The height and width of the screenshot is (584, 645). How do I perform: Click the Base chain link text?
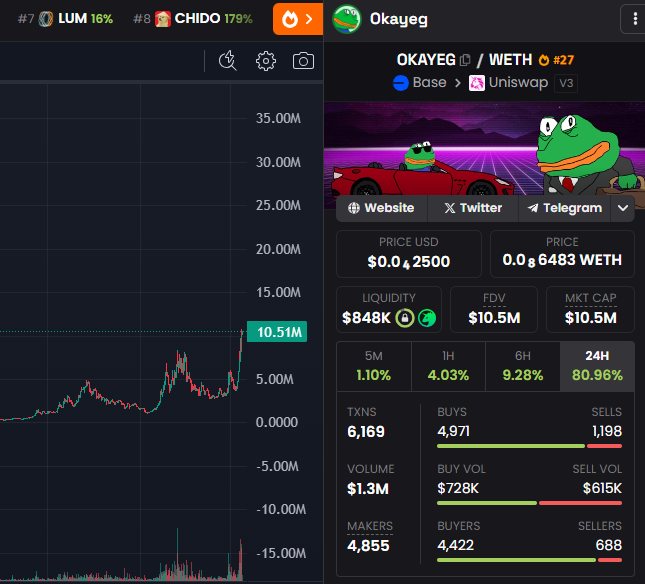click(x=429, y=83)
